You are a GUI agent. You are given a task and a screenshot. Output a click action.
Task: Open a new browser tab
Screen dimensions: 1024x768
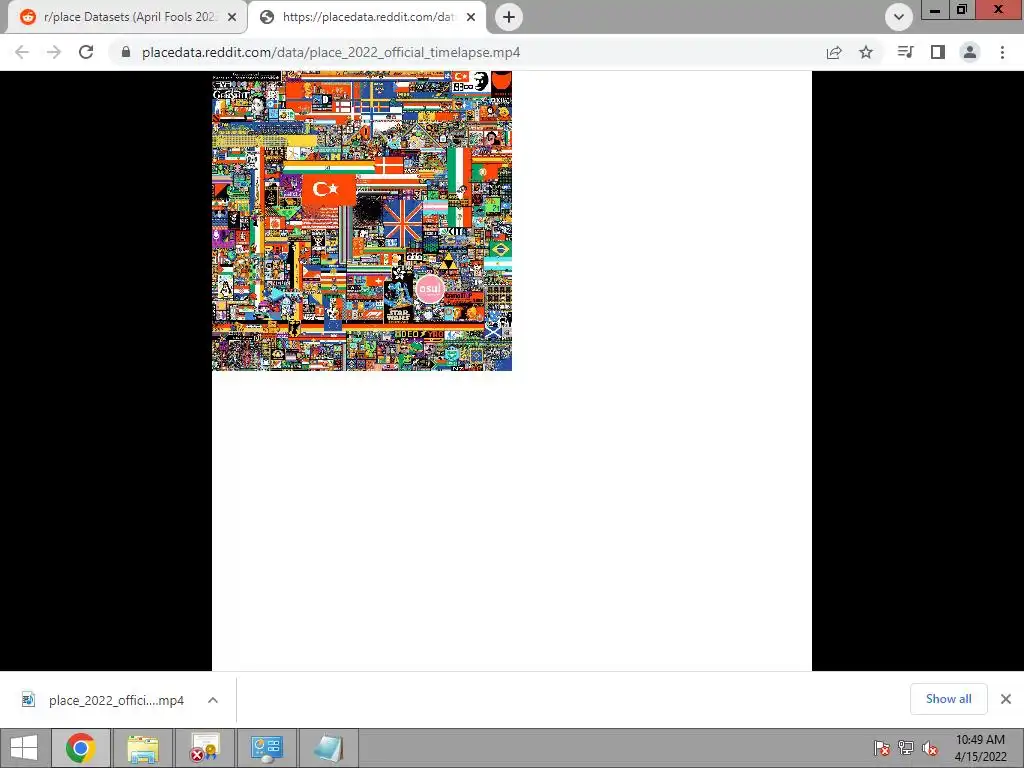tap(509, 17)
